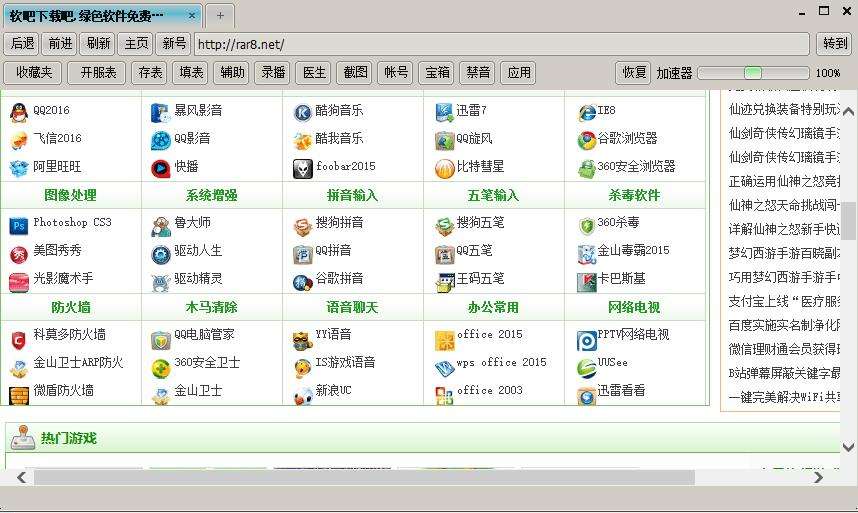The image size is (858, 513).
Task: Click the QQ2016 penguin icon
Action: tap(19, 113)
